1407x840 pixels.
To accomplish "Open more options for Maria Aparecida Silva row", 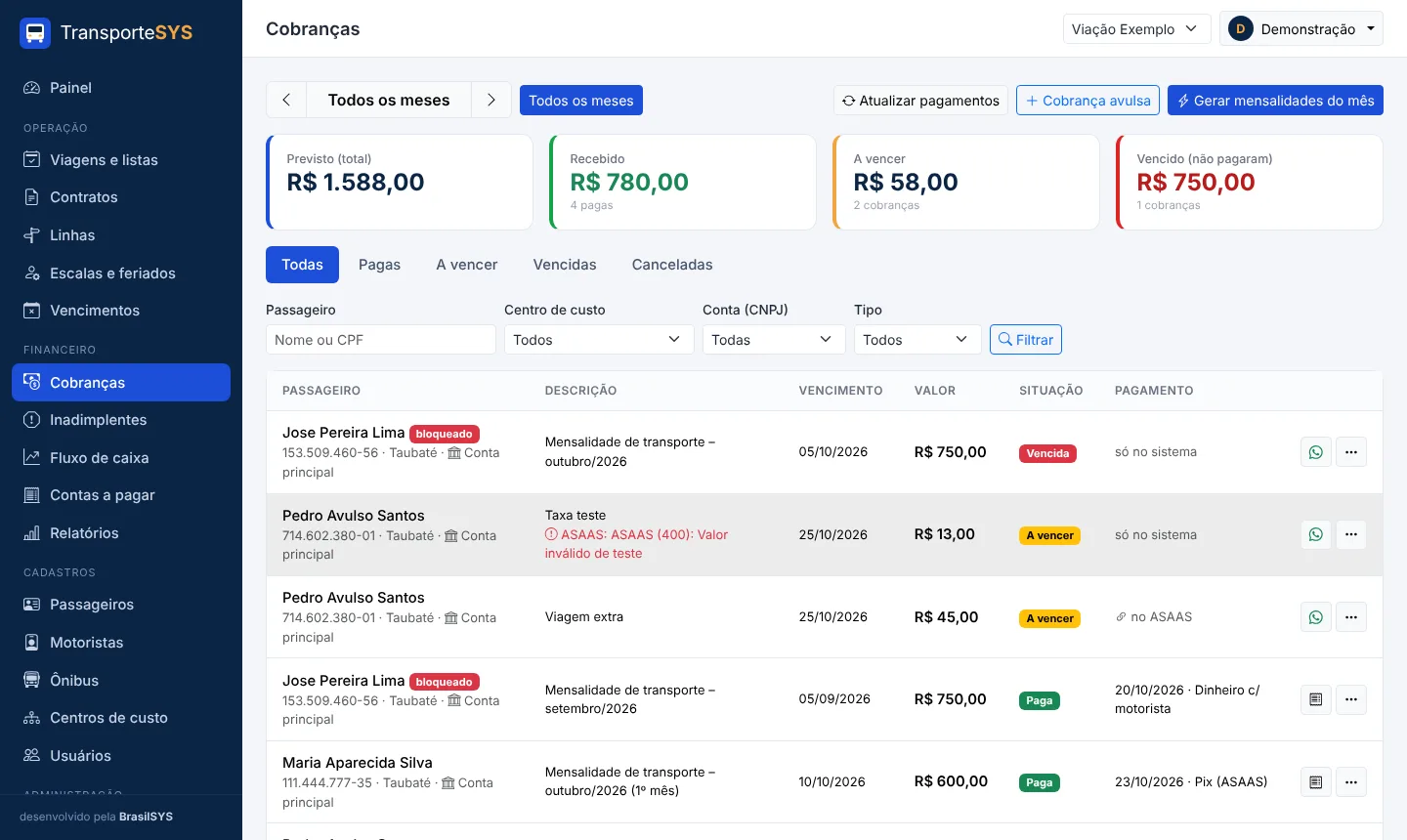I will pos(1351,781).
